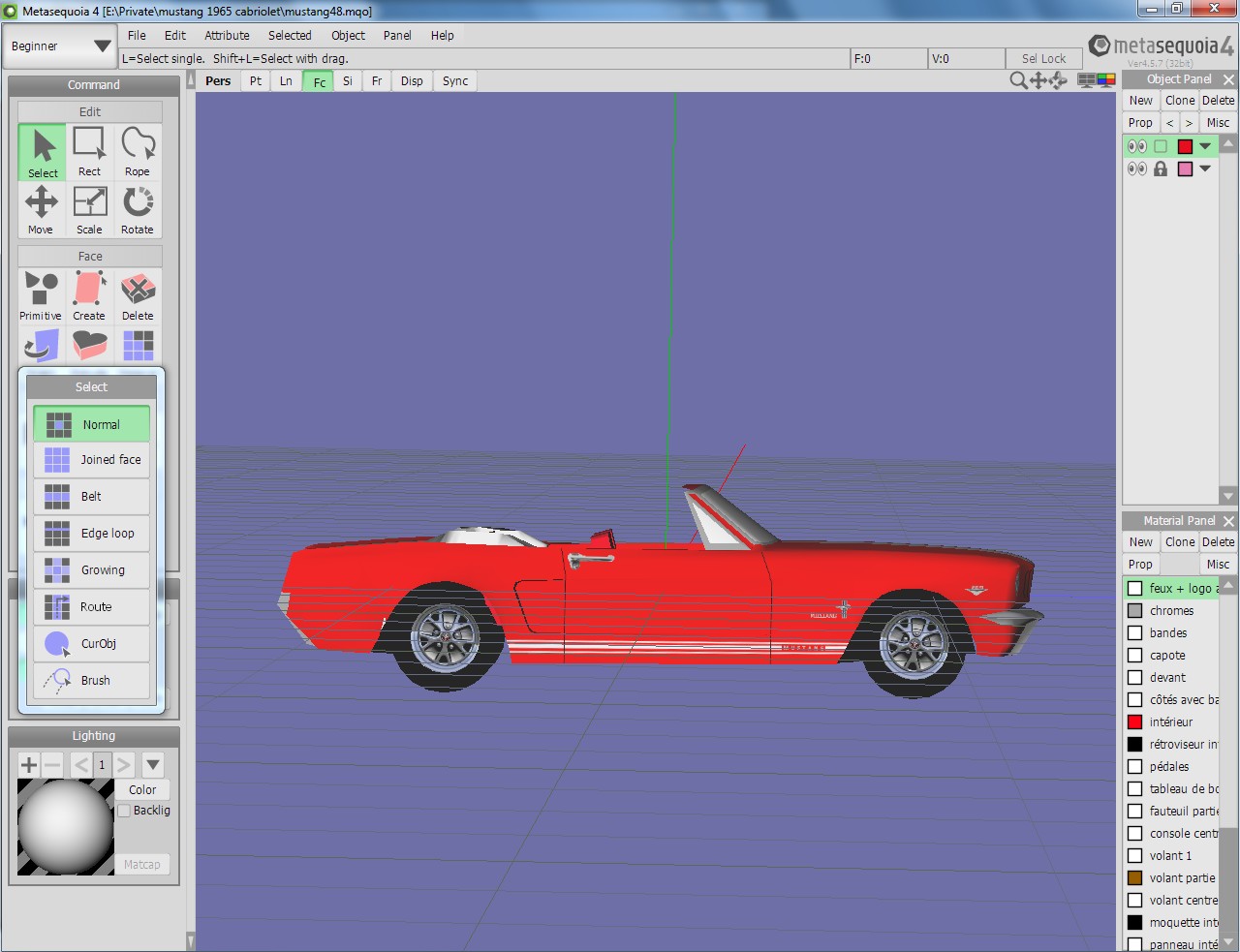Click the red intérieur material swatch
This screenshot has height=952, width=1240.
tap(1134, 722)
